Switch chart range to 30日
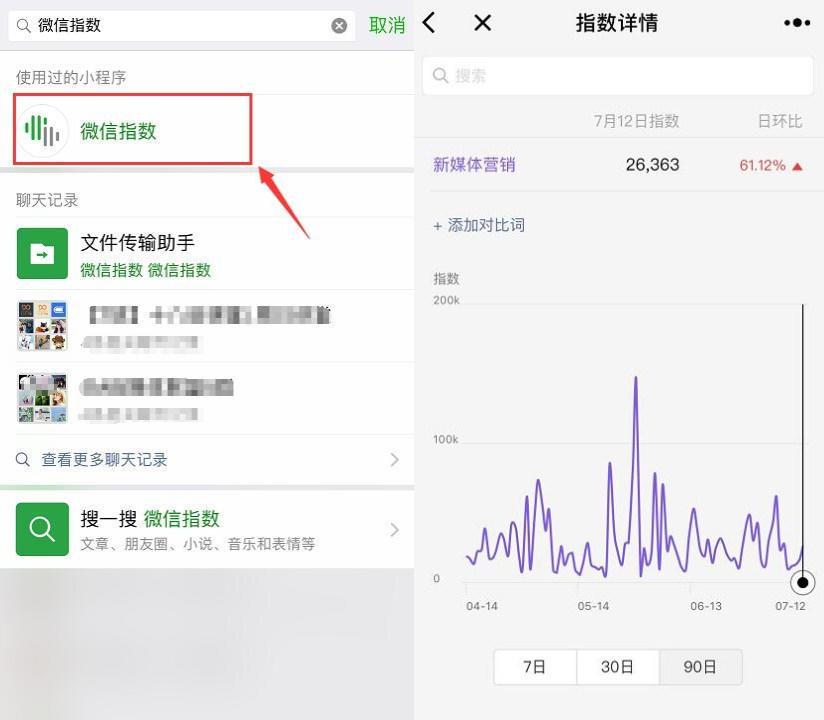 click(617, 667)
